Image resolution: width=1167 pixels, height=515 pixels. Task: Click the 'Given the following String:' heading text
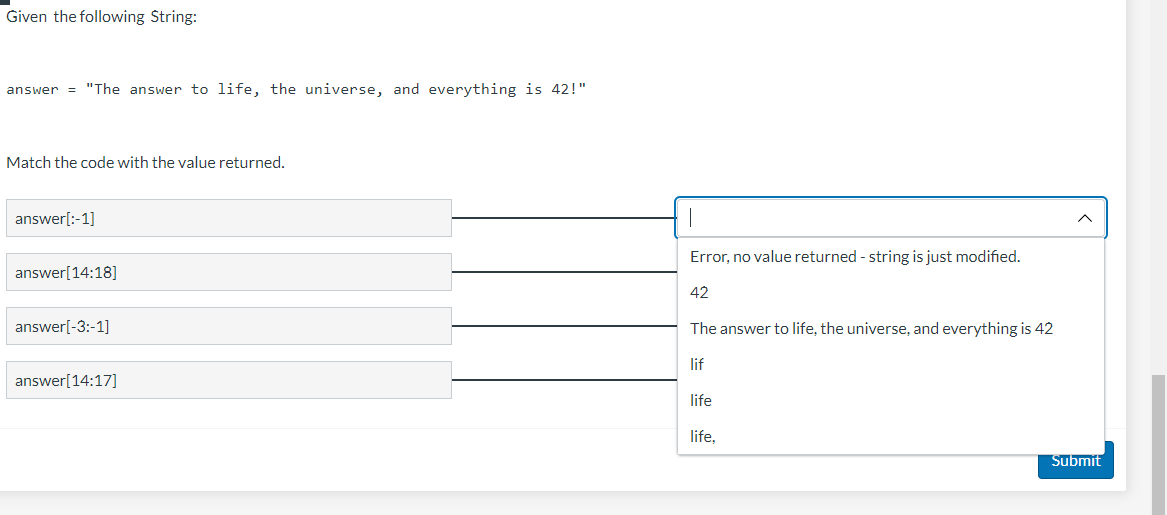click(102, 17)
